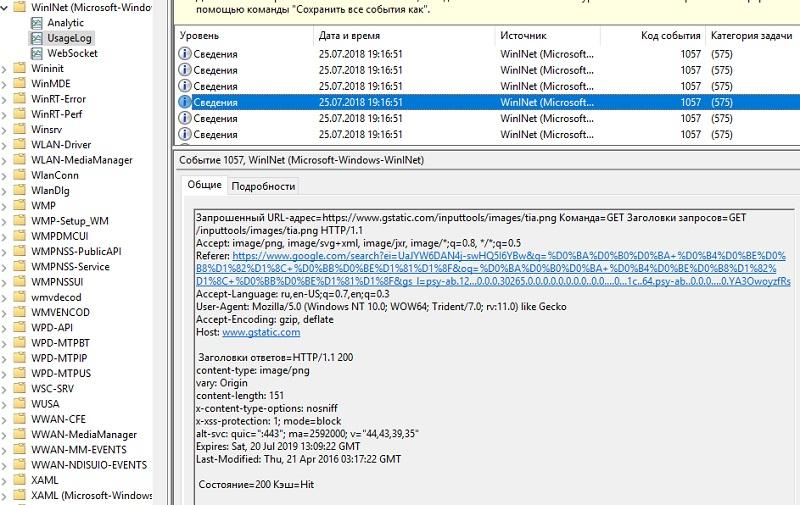The width and height of the screenshot is (800, 505).
Task: Open the Analytic log under WinINet
Action: click(x=65, y=23)
